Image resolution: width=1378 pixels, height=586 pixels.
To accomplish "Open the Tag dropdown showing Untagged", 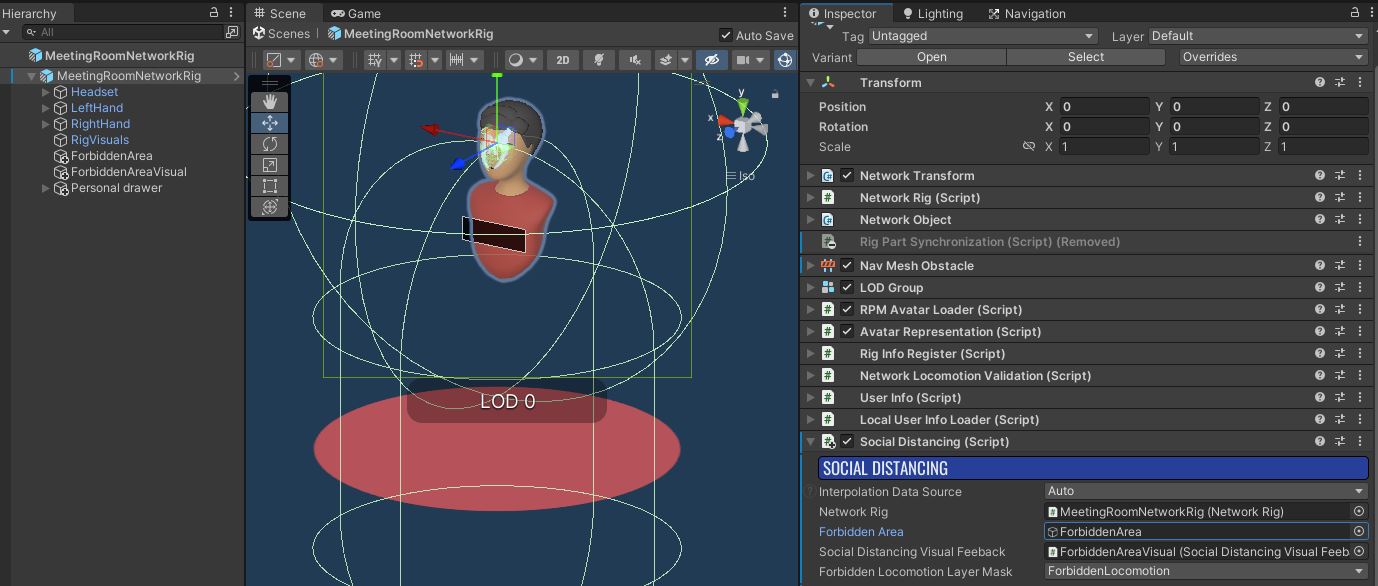I will click(x=983, y=36).
